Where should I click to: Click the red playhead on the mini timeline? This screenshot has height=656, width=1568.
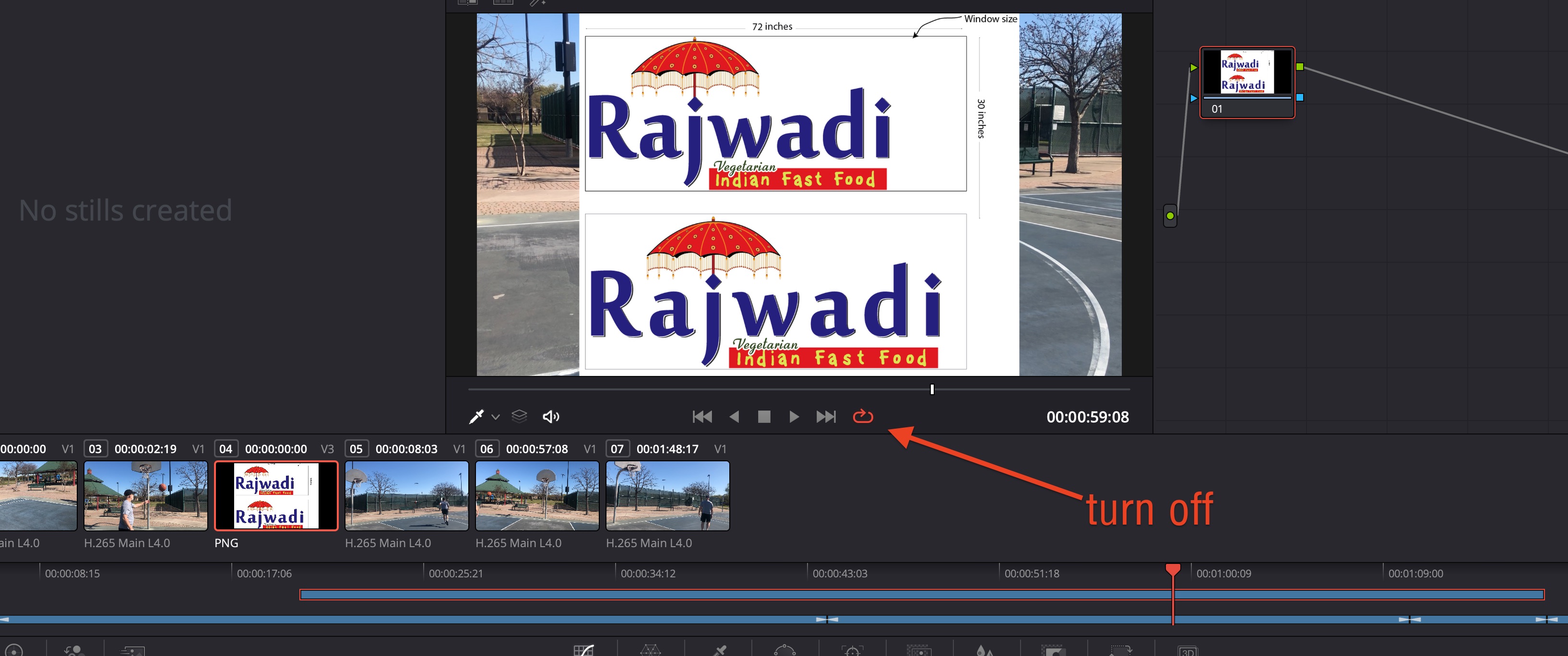1173,570
